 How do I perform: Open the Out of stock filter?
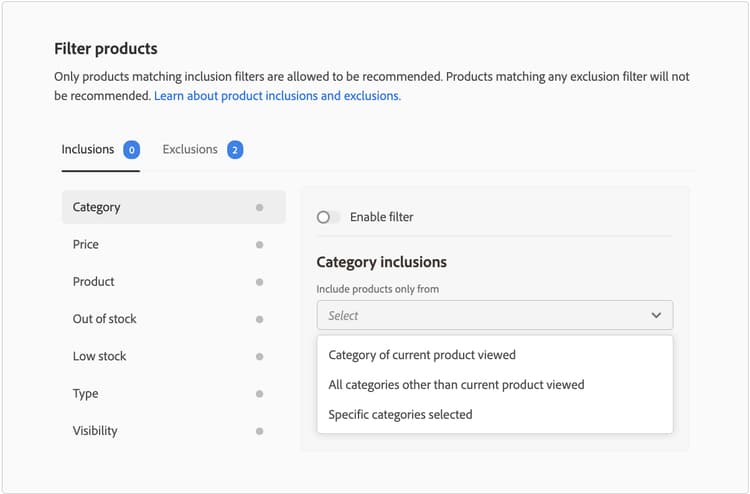coord(104,319)
